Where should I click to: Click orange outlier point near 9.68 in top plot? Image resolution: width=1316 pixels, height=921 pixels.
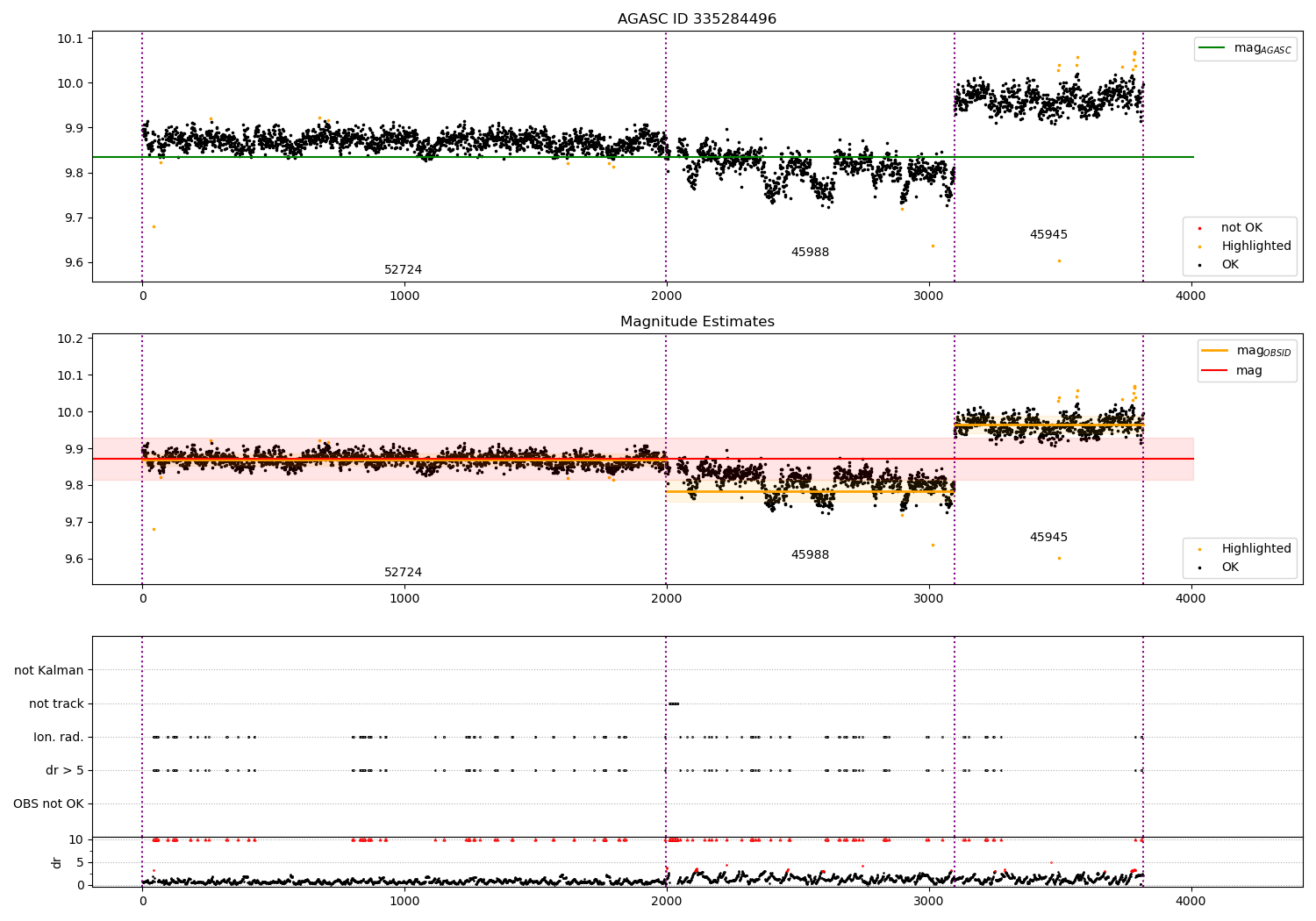pyautogui.click(x=154, y=226)
